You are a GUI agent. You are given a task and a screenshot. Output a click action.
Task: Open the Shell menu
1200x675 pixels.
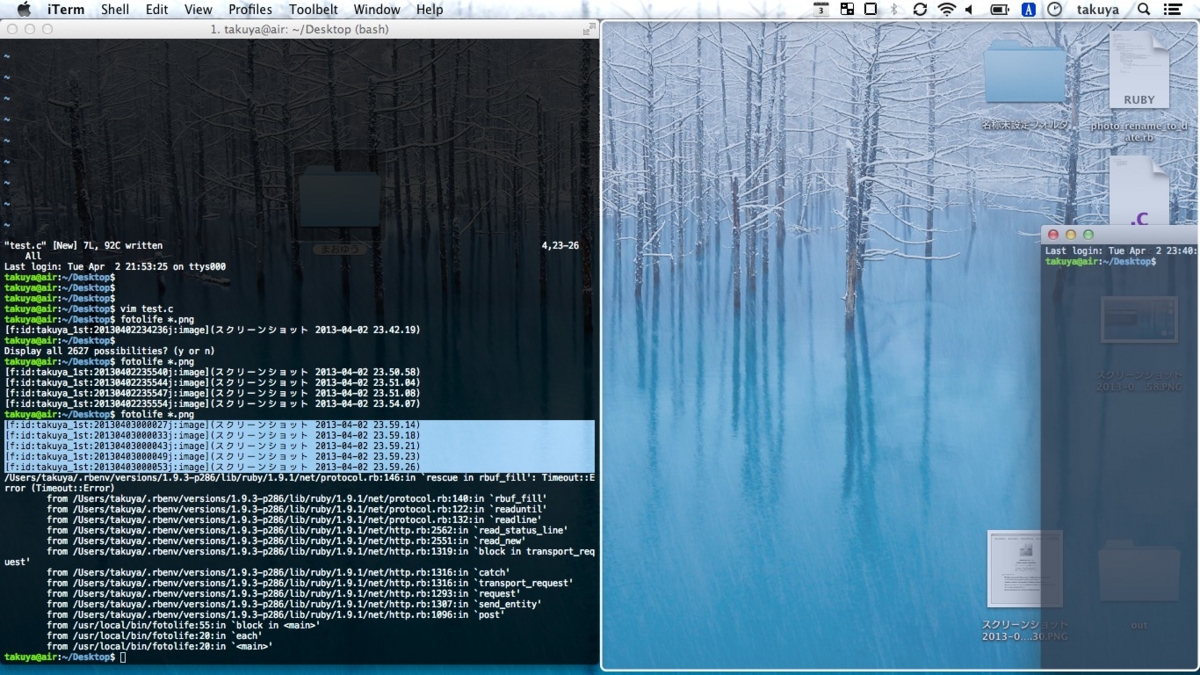[x=115, y=9]
